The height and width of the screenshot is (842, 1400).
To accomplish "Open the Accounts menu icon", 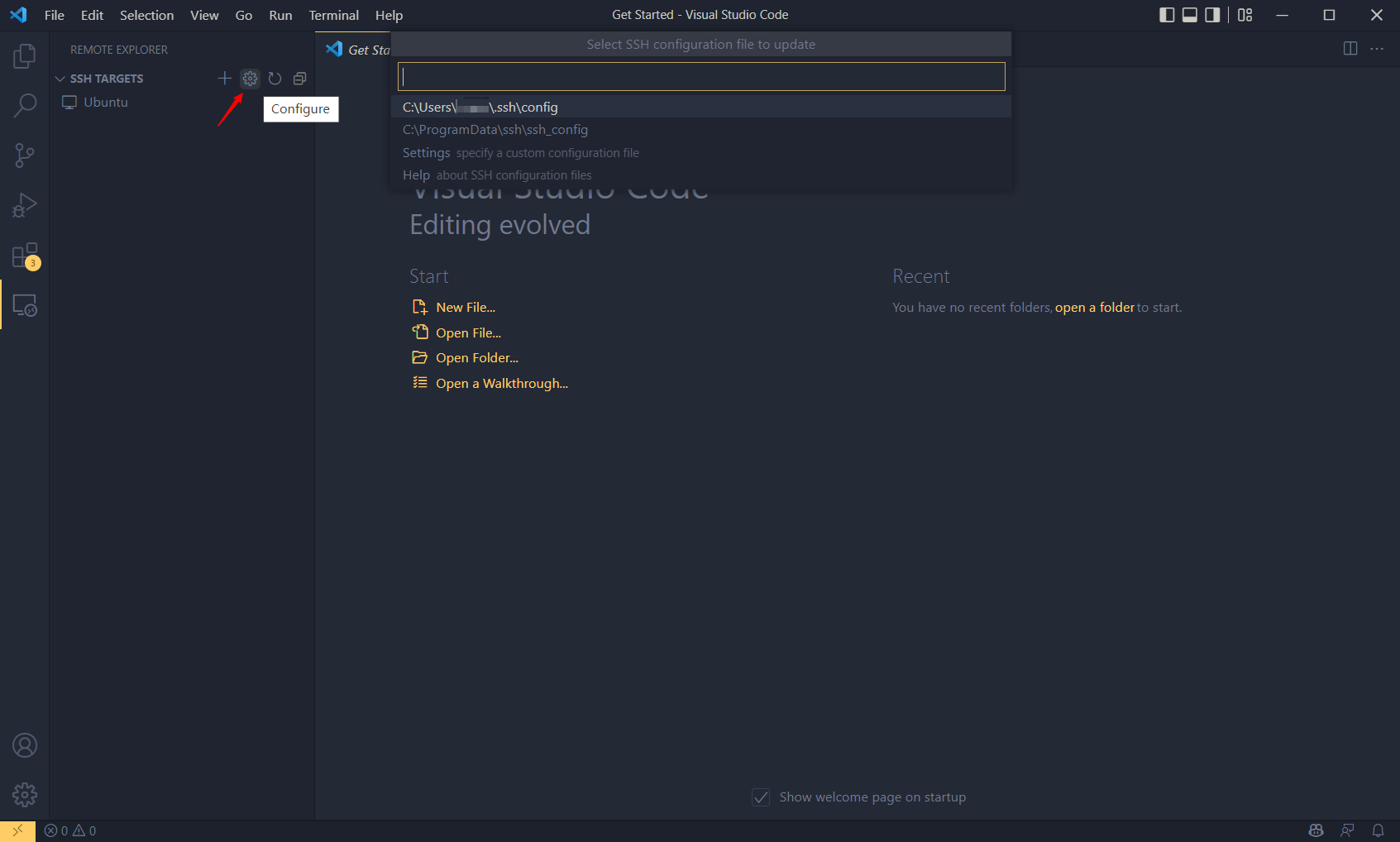I will point(25,745).
